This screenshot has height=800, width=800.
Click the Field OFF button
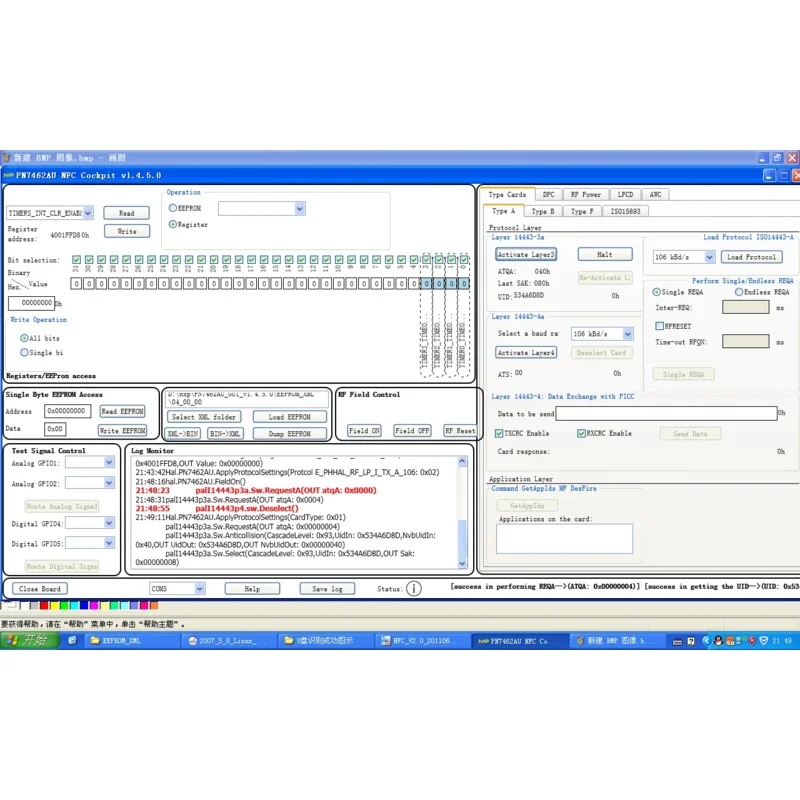(412, 431)
